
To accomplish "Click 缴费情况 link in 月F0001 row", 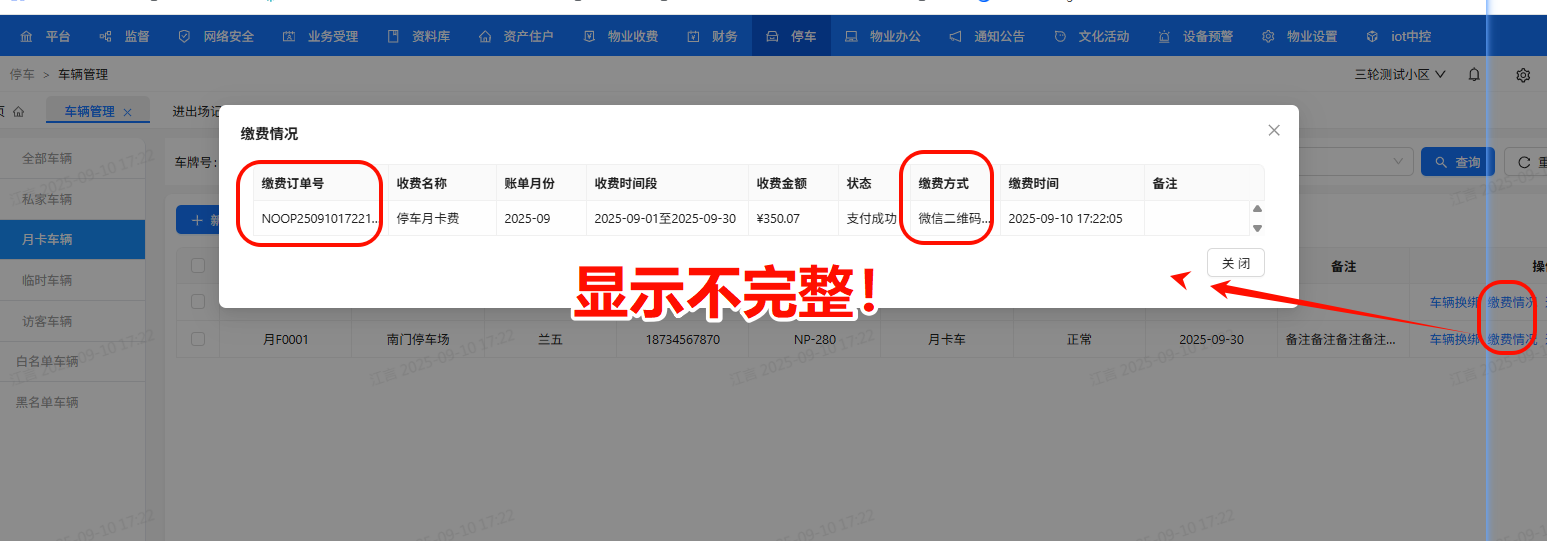I will [x=1511, y=339].
